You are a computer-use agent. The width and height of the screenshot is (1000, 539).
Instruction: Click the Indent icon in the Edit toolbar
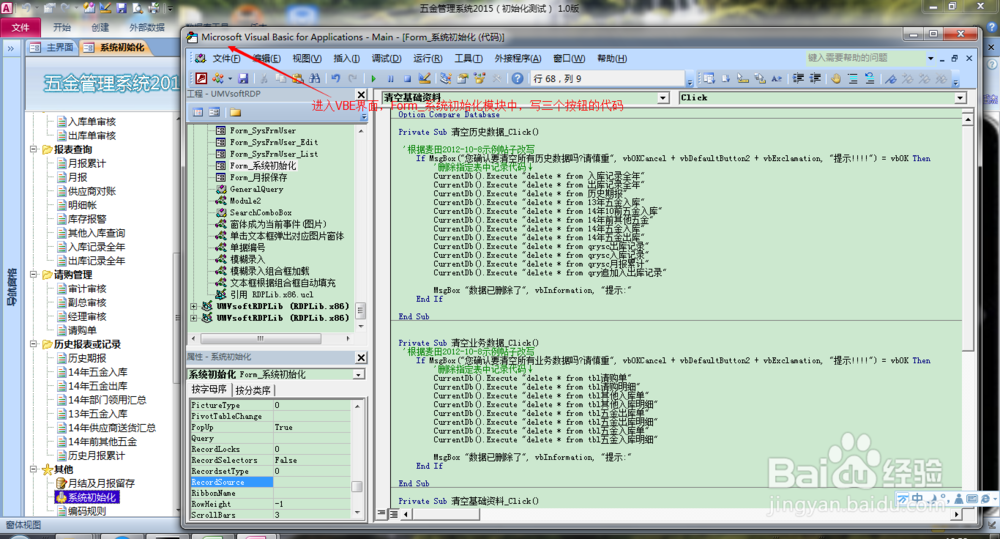[x=798, y=78]
